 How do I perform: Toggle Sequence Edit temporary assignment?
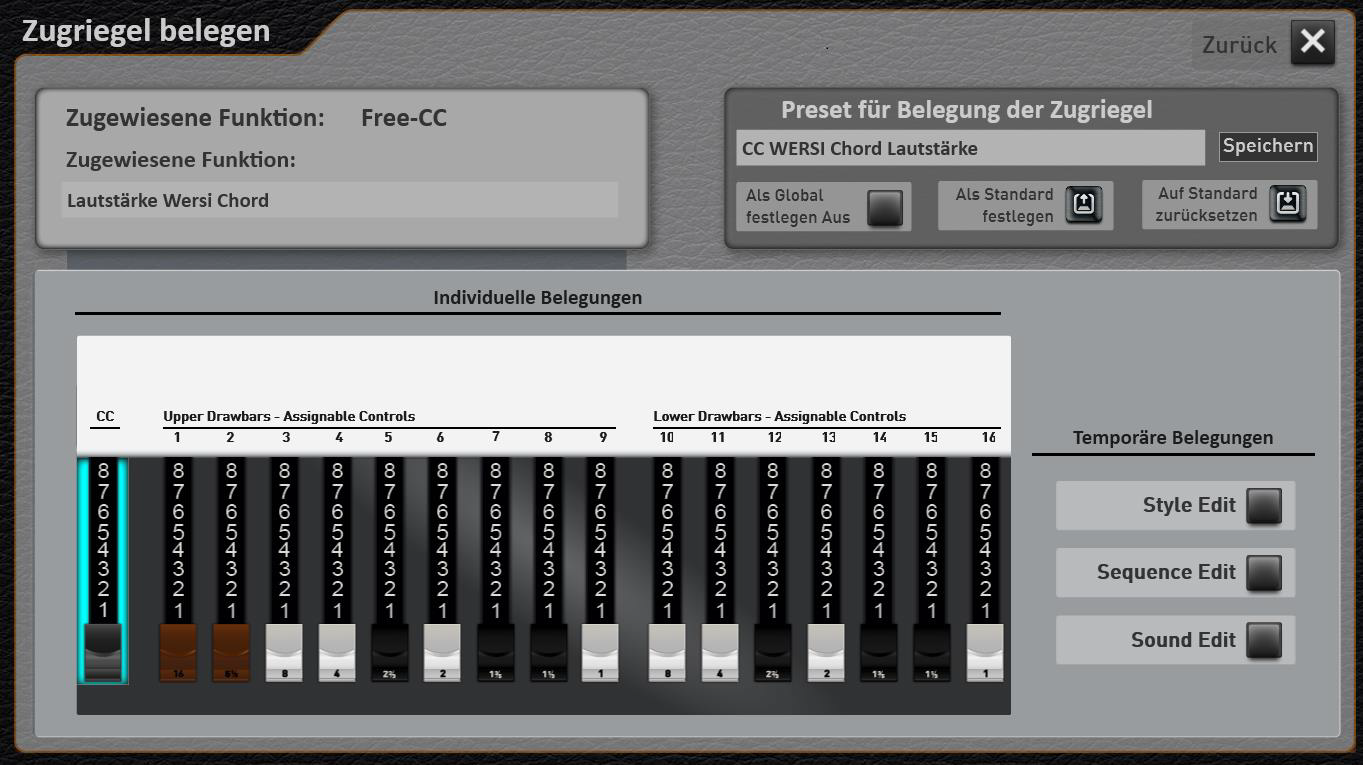point(1264,573)
